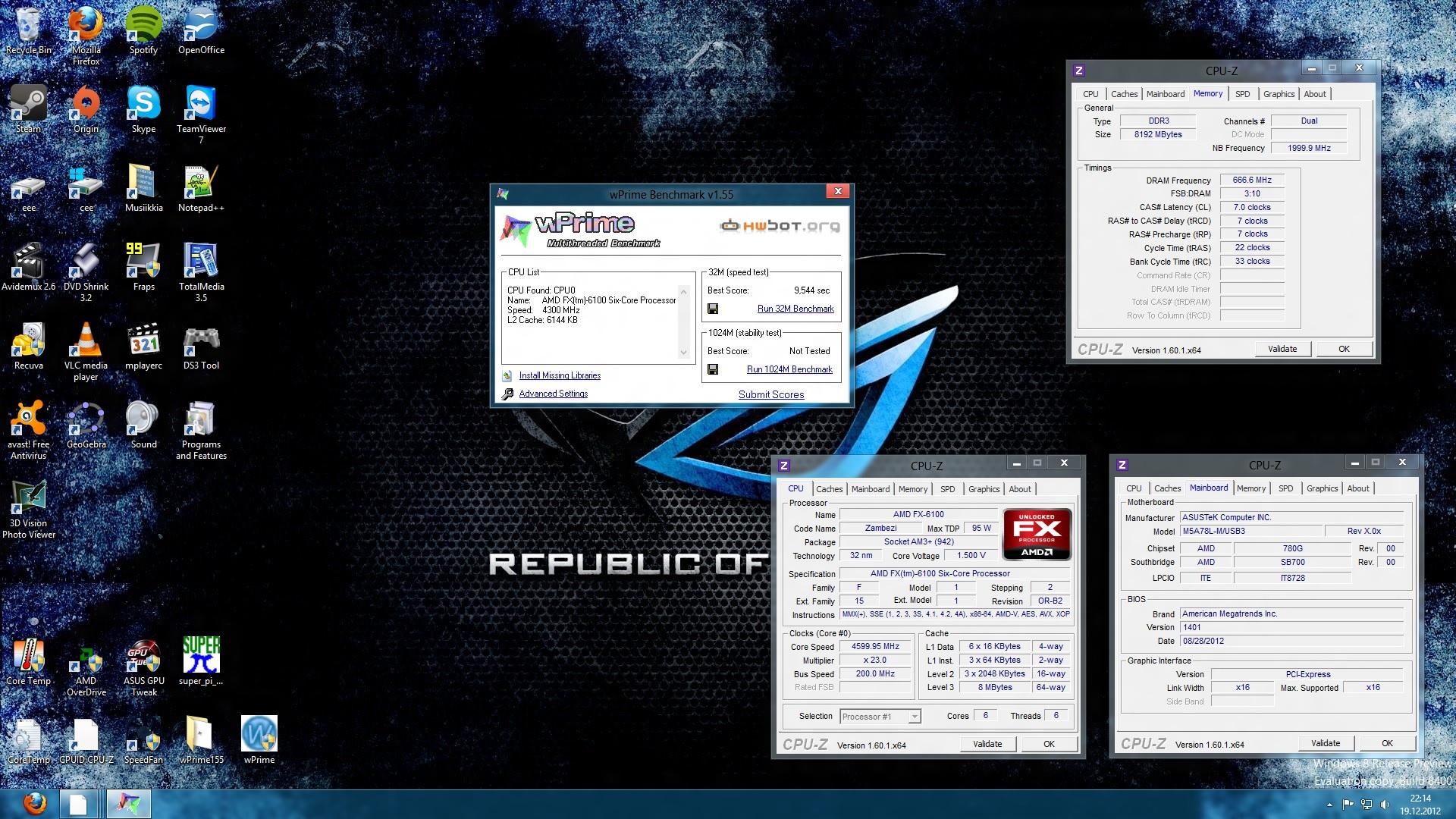Click the blank document taskbar button
Screen dimensions: 1456x819
pos(78,804)
